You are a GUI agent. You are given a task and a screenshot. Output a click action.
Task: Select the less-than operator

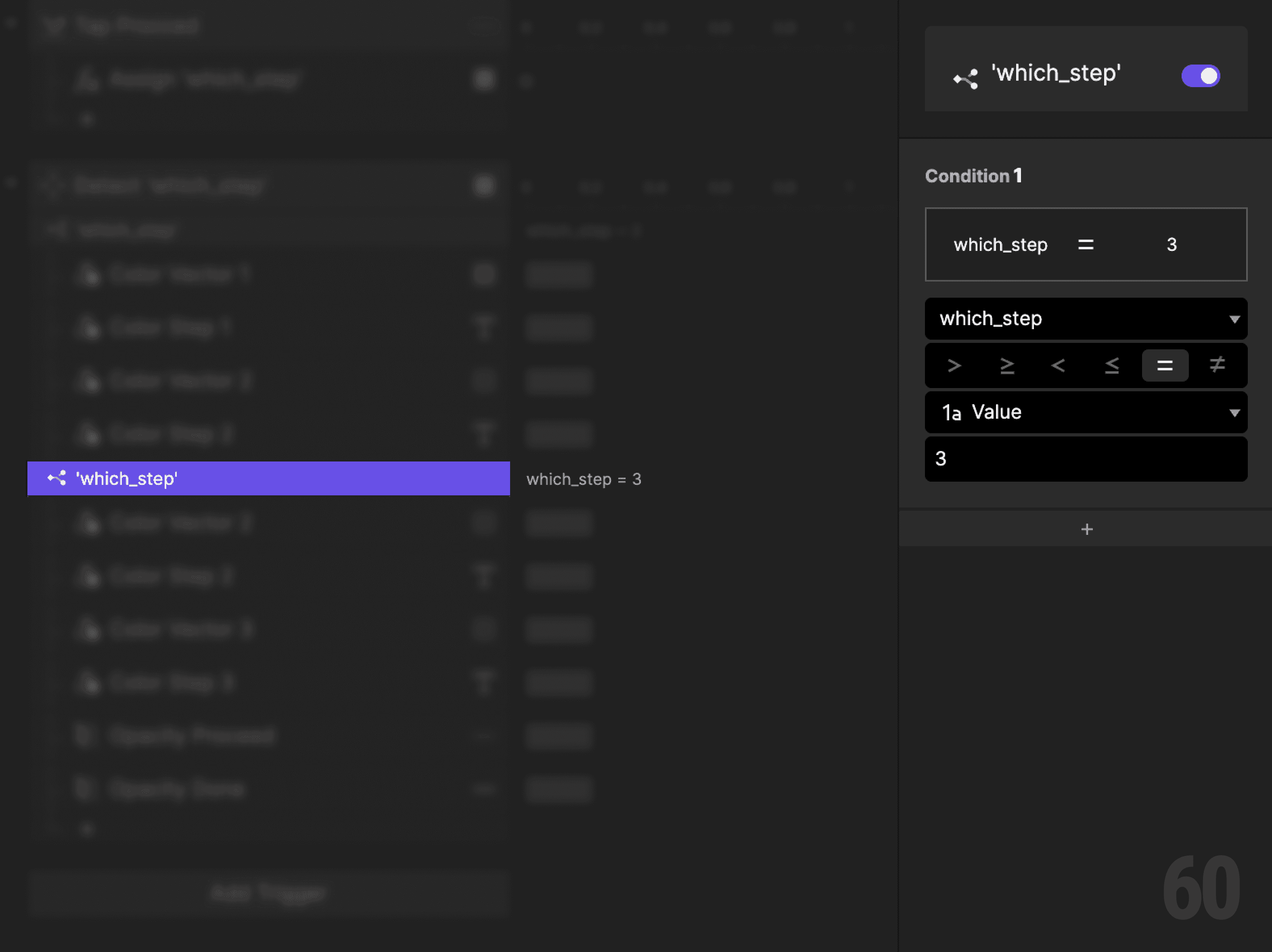[x=1059, y=365]
